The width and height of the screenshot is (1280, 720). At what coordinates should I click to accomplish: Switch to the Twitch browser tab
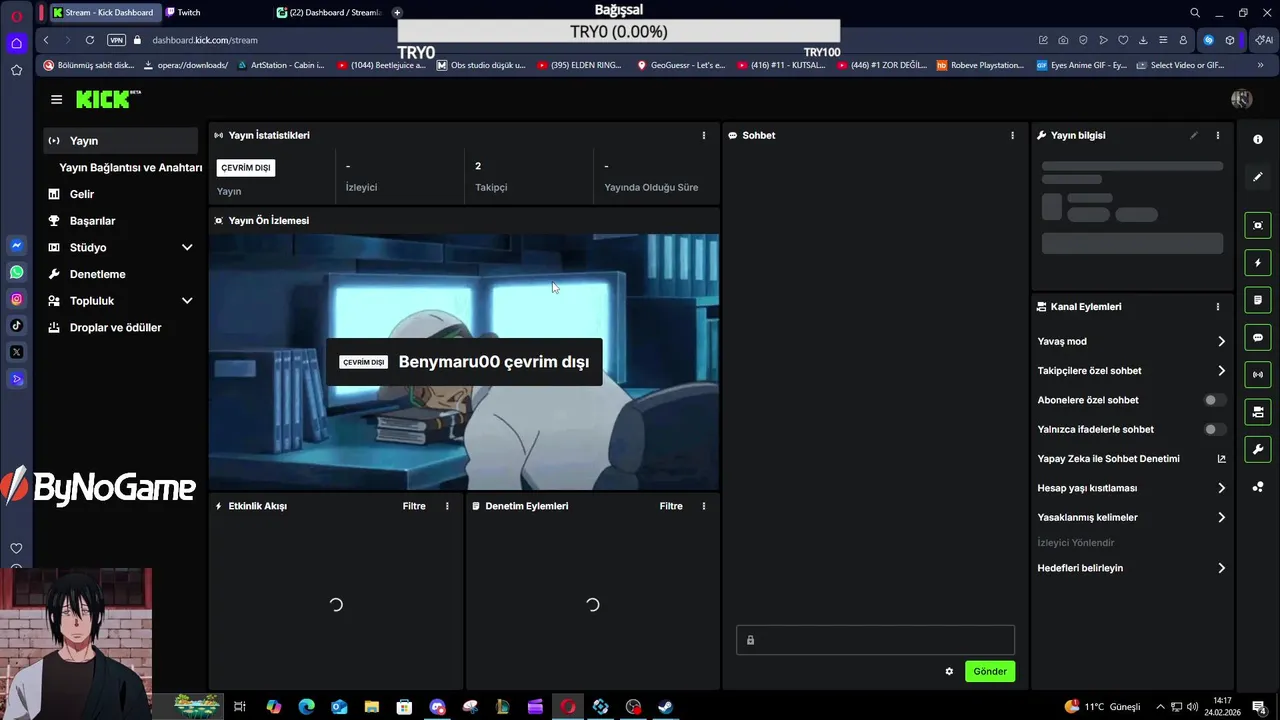click(x=215, y=12)
